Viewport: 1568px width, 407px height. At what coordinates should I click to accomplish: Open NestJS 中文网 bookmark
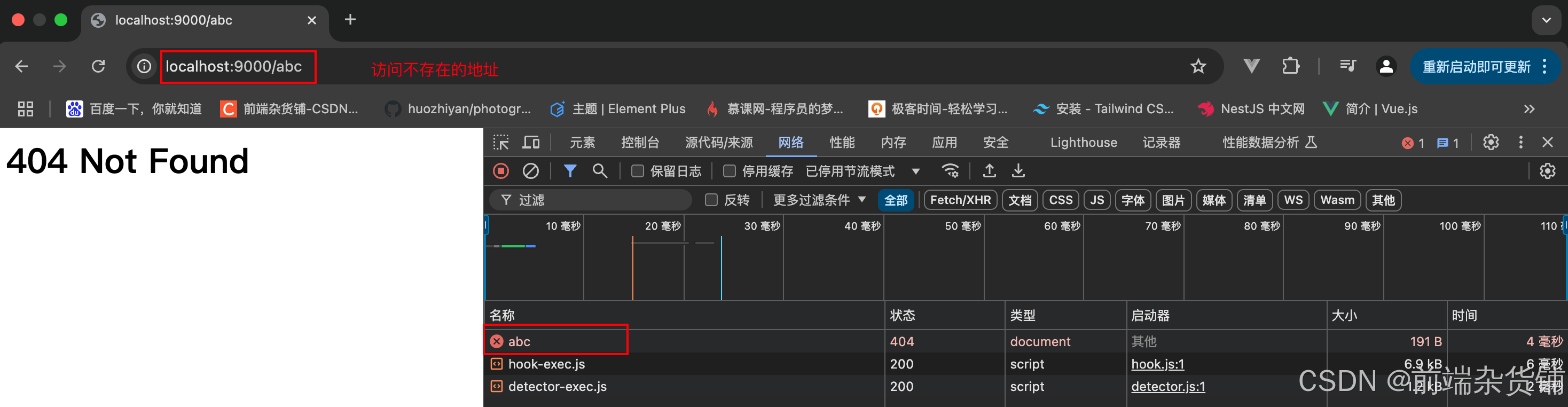pos(1251,109)
